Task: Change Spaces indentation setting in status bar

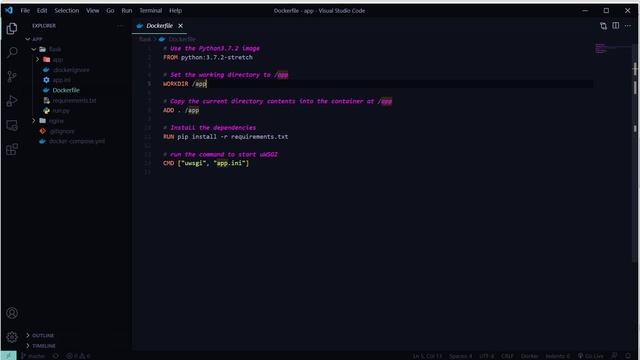Action: click(x=460, y=356)
